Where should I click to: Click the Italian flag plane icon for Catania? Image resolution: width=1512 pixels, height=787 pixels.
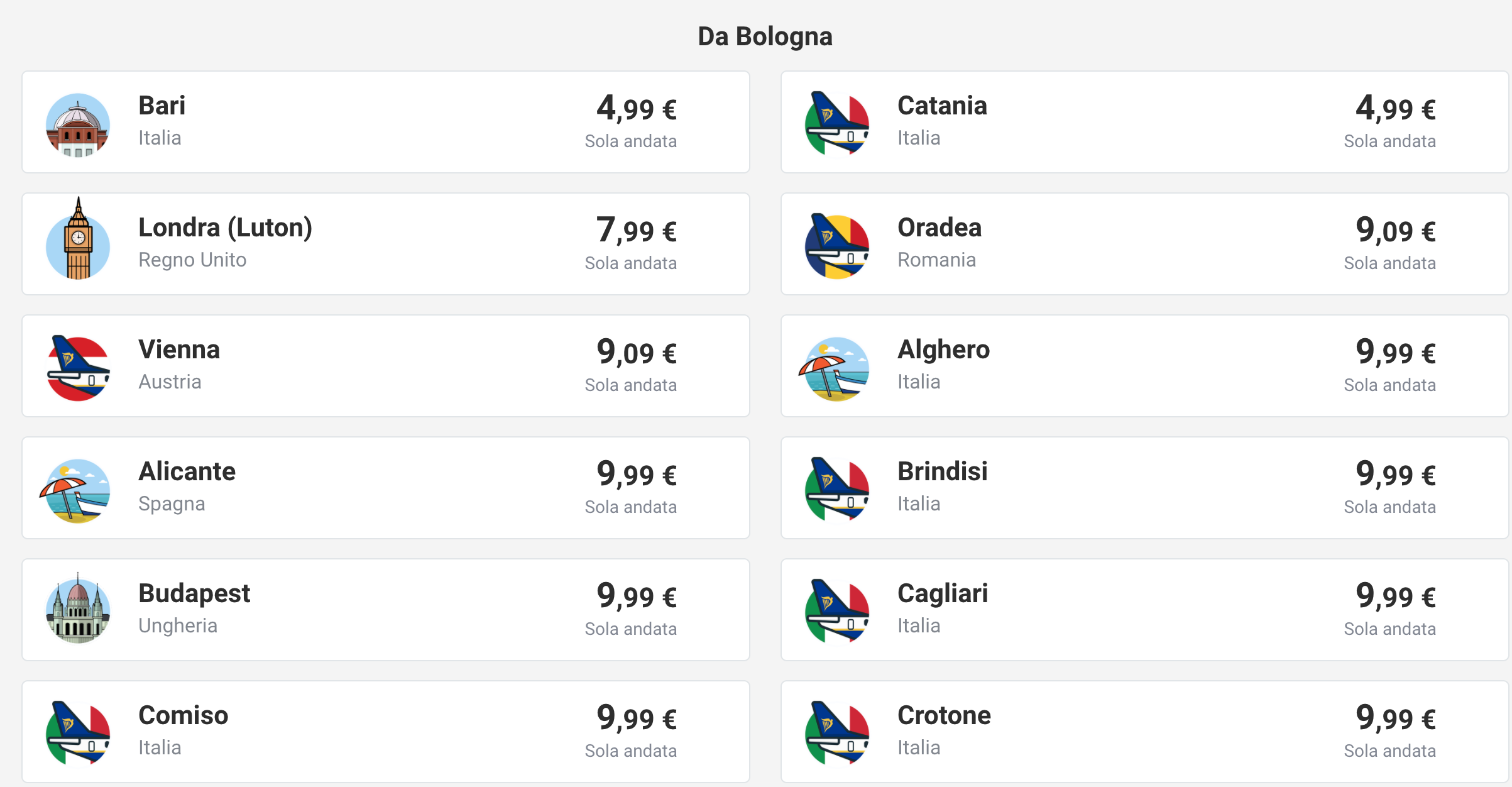tap(837, 124)
